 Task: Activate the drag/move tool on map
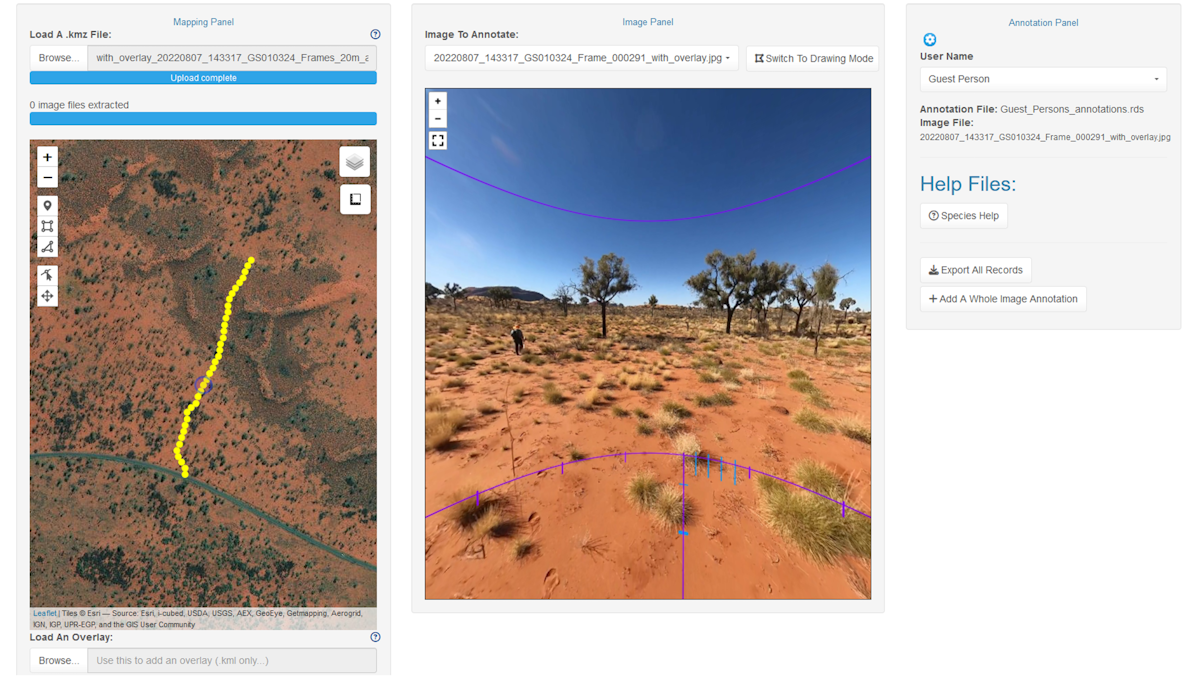(x=47, y=296)
